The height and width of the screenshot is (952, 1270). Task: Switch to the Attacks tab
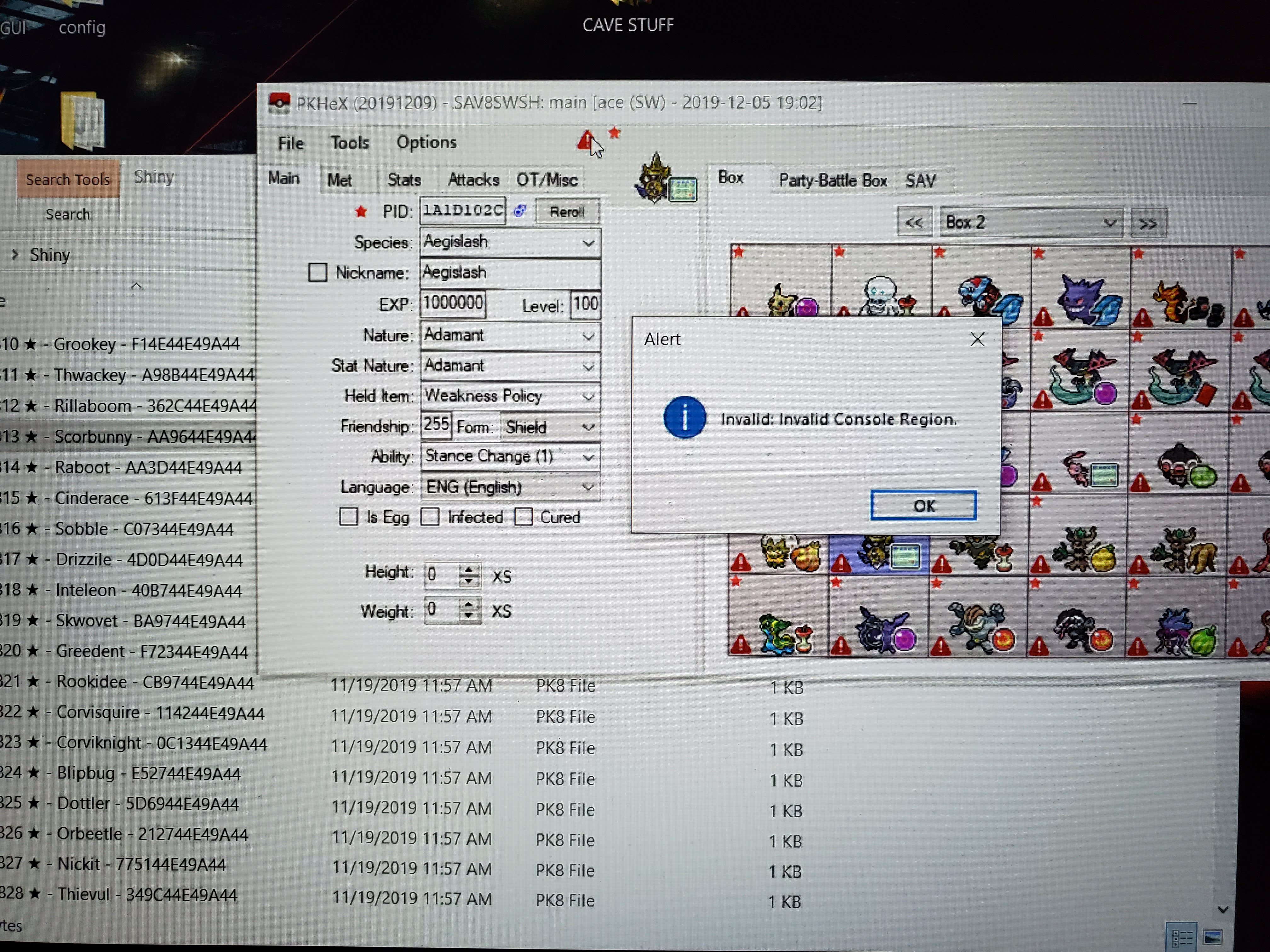[474, 180]
